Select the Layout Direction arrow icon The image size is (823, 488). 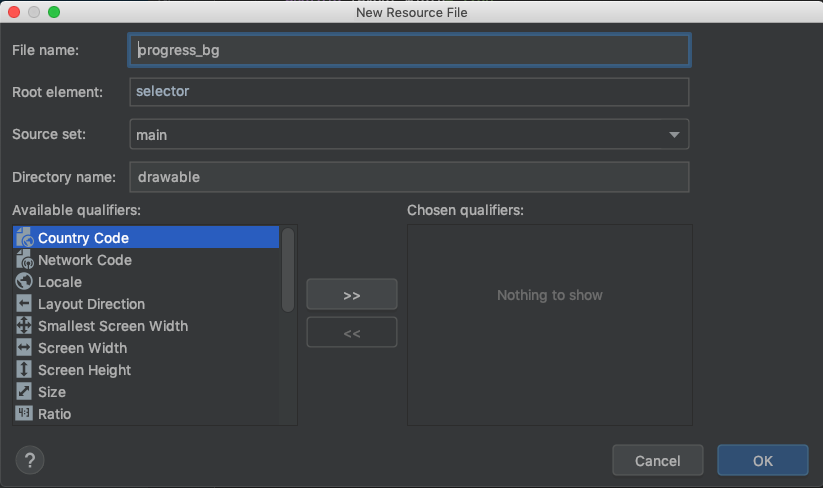tap(24, 304)
